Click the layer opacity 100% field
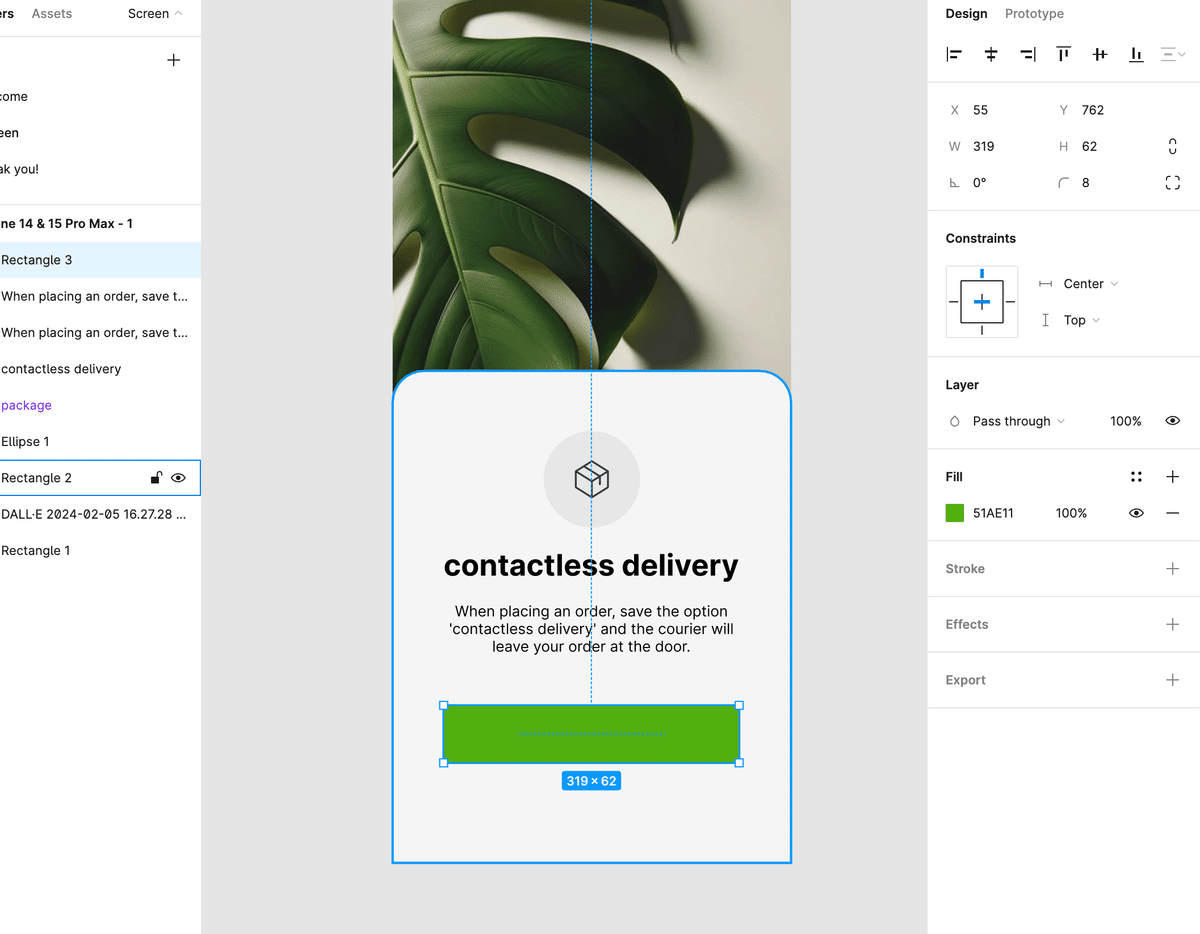Image resolution: width=1200 pixels, height=934 pixels. click(x=1126, y=421)
